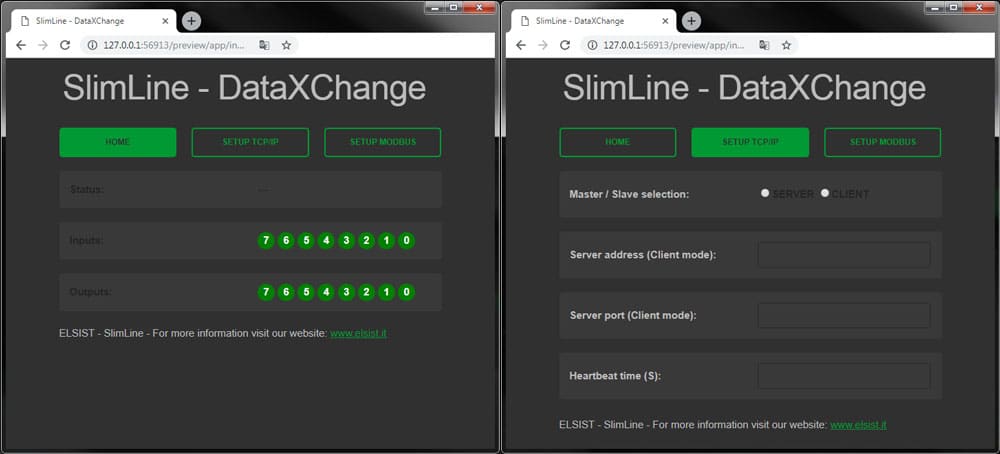Click the Status label on home page
Viewport: 1000px width, 454px height.
[87, 190]
